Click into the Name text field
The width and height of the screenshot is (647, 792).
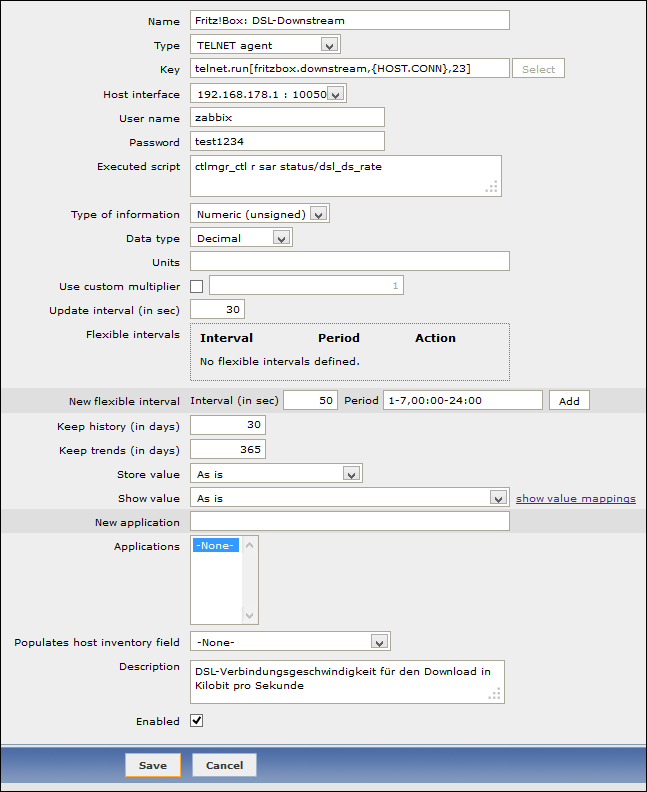[349, 21]
